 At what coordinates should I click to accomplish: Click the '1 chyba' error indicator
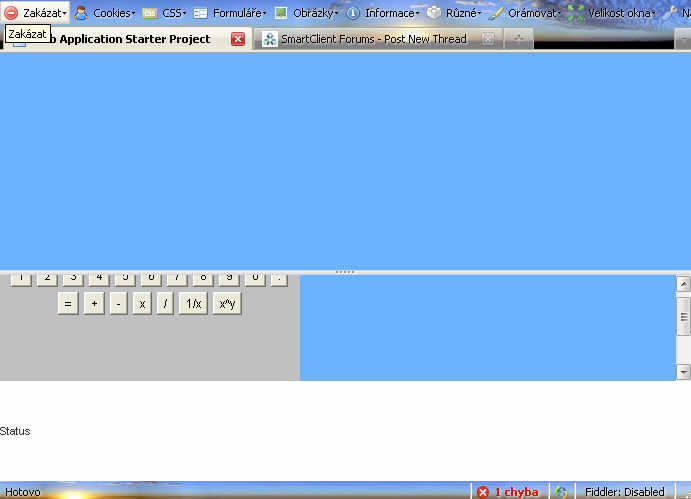509,492
